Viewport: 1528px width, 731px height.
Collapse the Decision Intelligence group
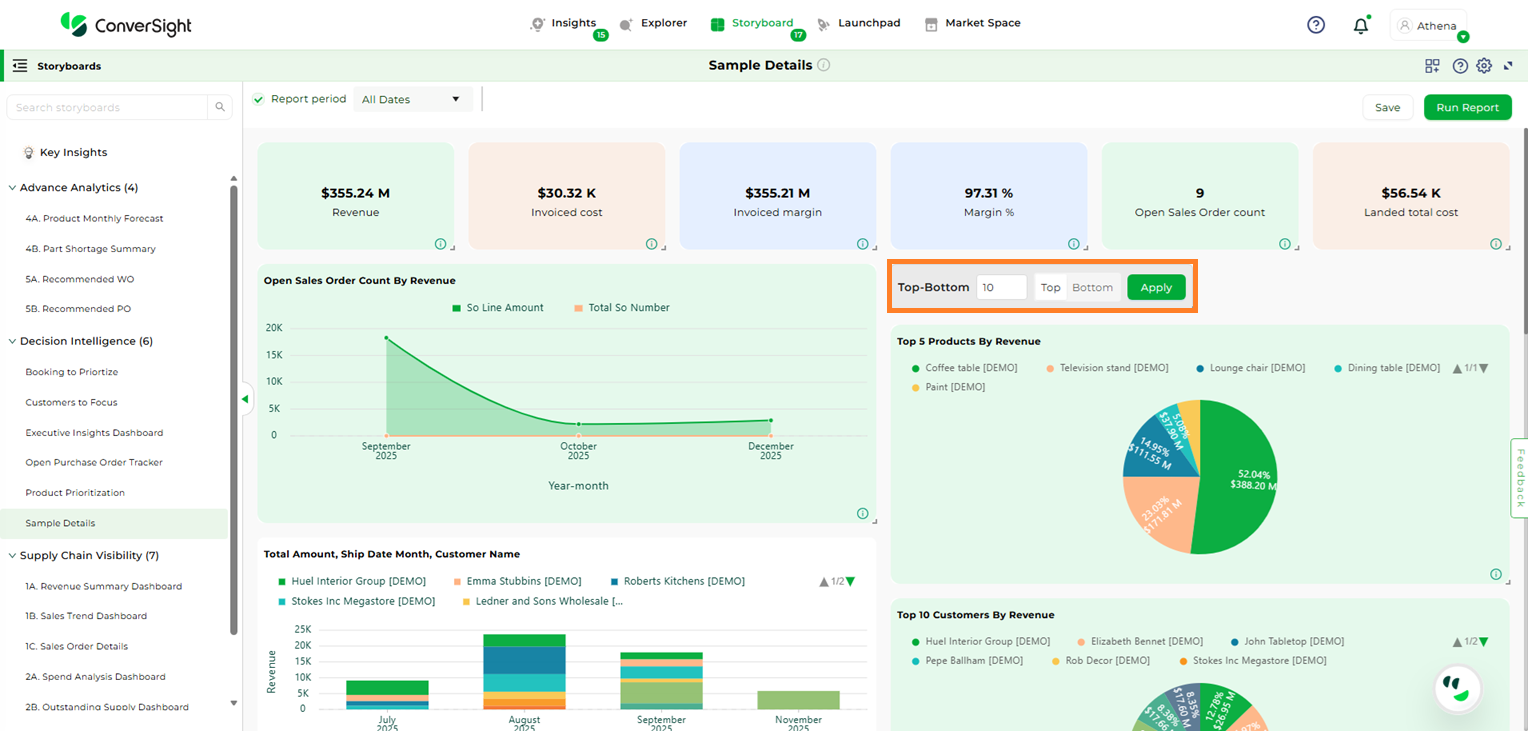point(12,341)
